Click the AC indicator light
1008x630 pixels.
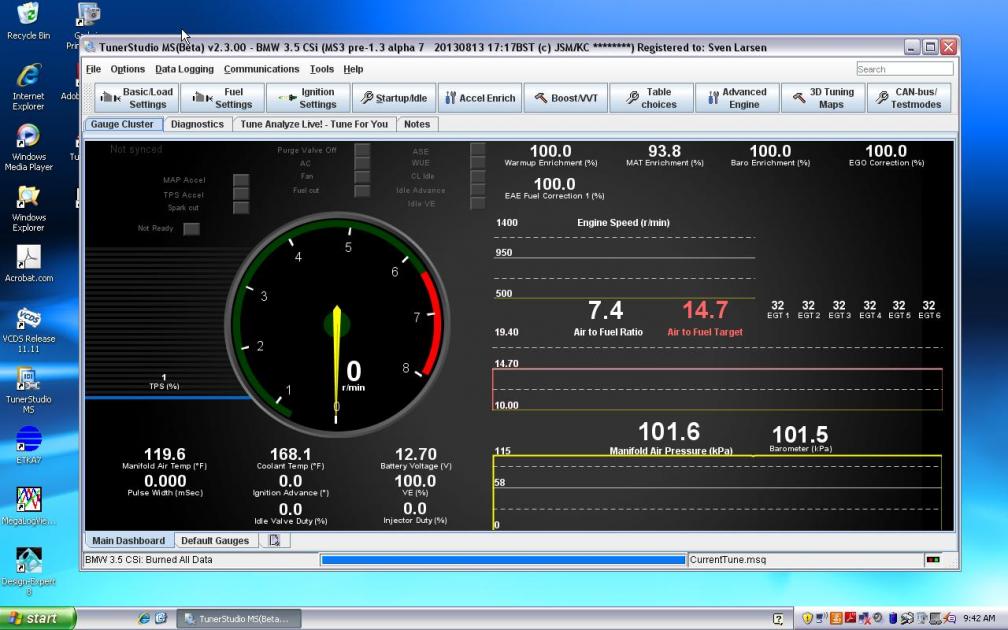(x=363, y=163)
